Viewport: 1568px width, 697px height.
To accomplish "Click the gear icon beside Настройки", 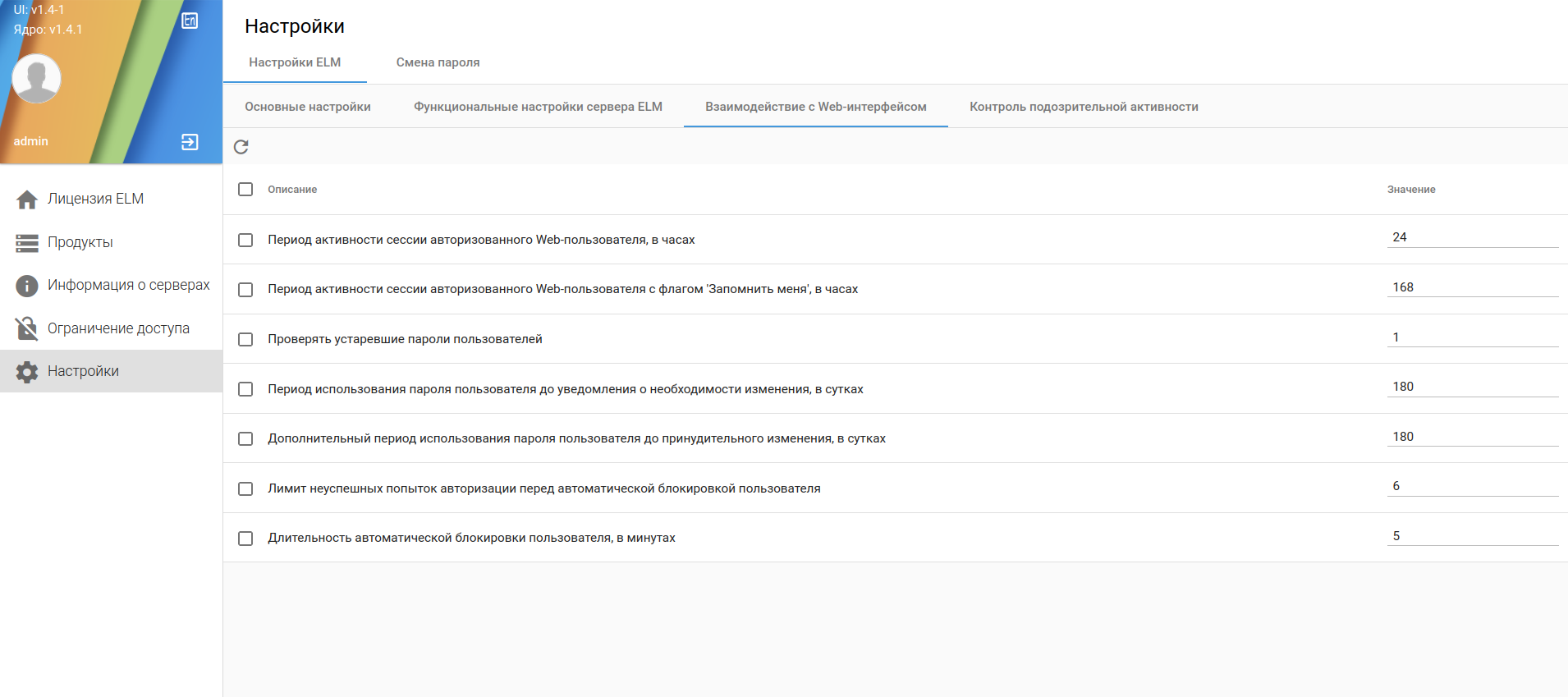I will coord(27,372).
